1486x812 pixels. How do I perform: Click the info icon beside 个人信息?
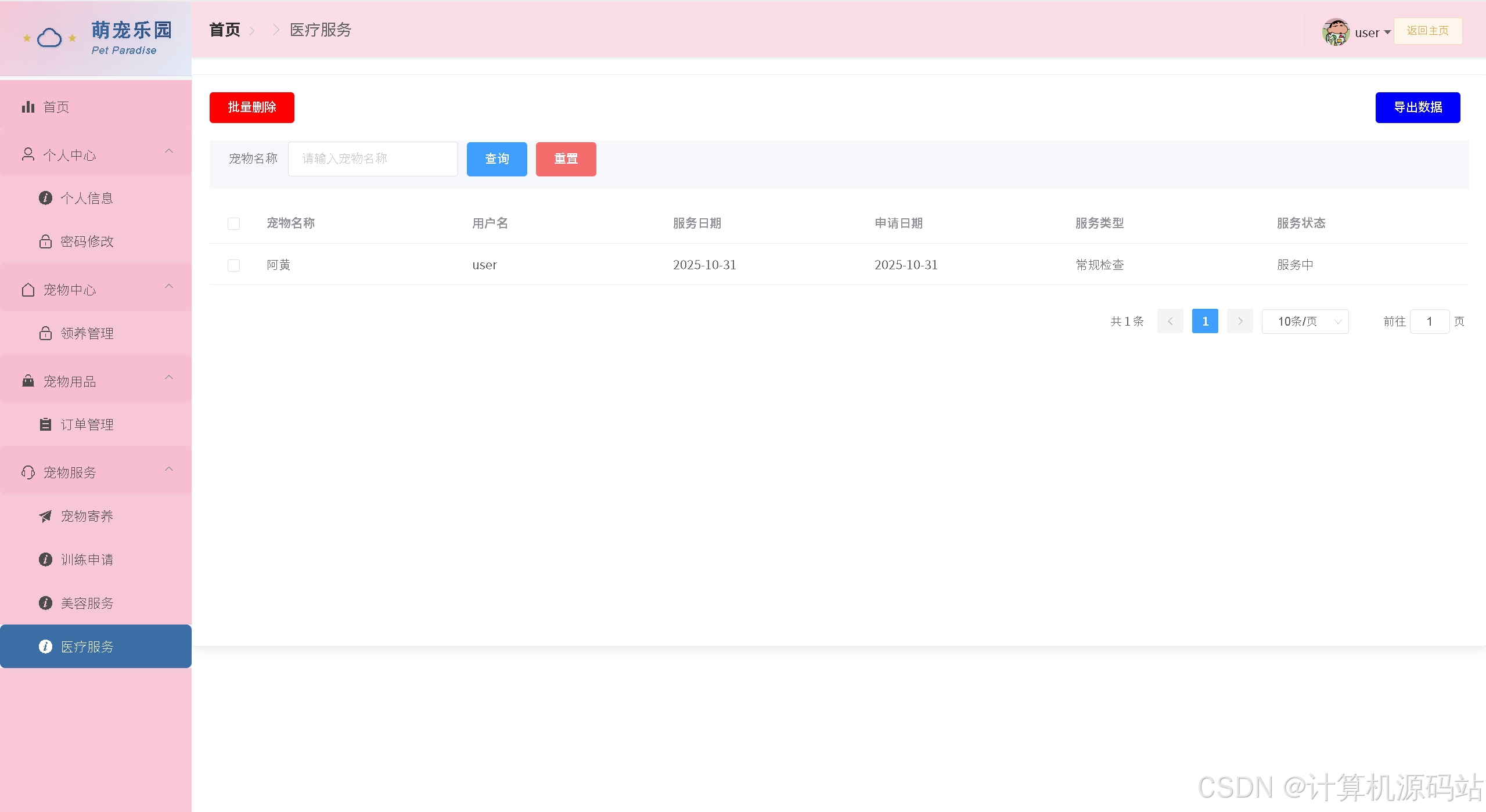(45, 198)
